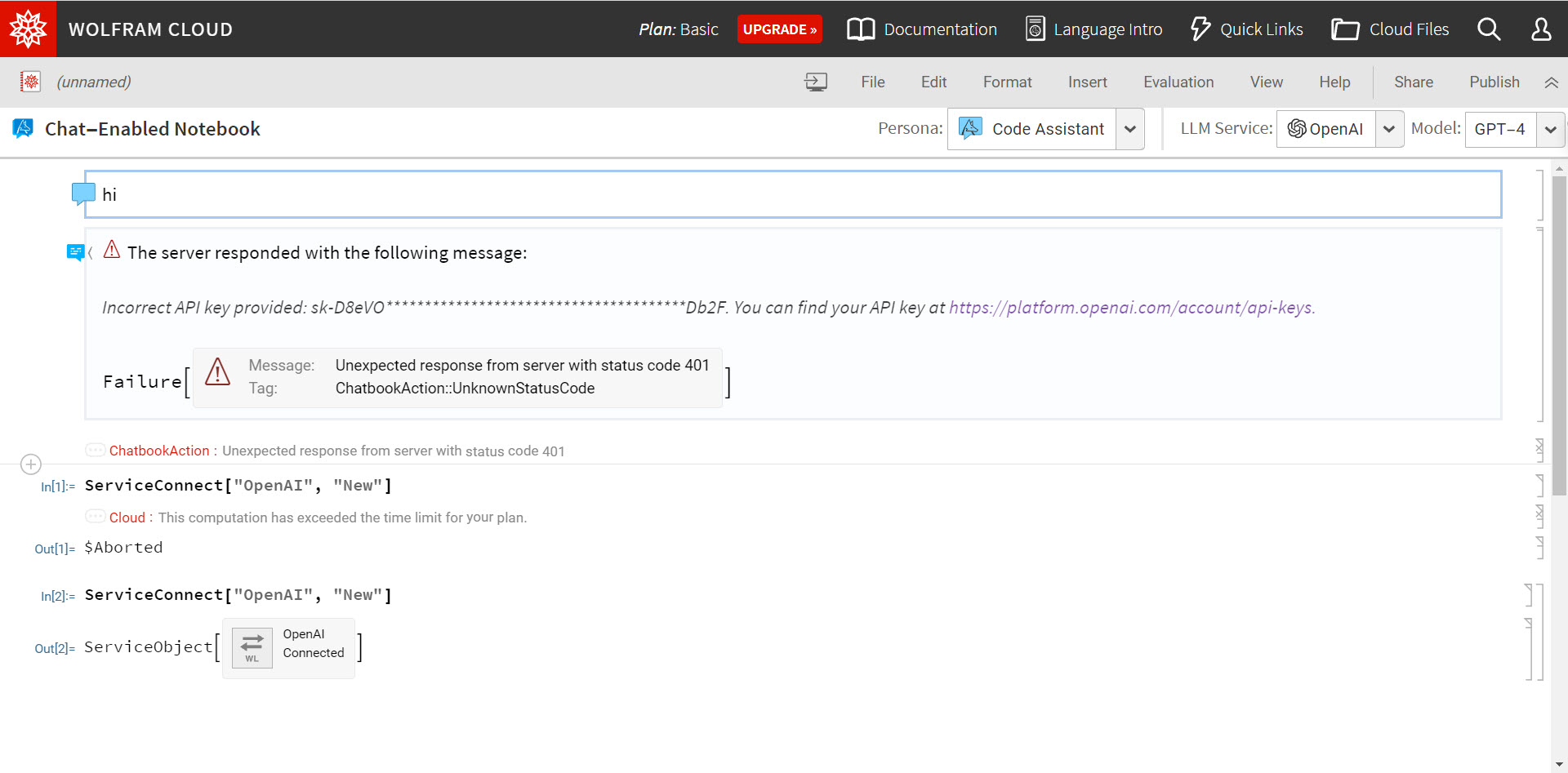Click the scrollbar down arrow
1568x773 pixels.
[1559, 765]
